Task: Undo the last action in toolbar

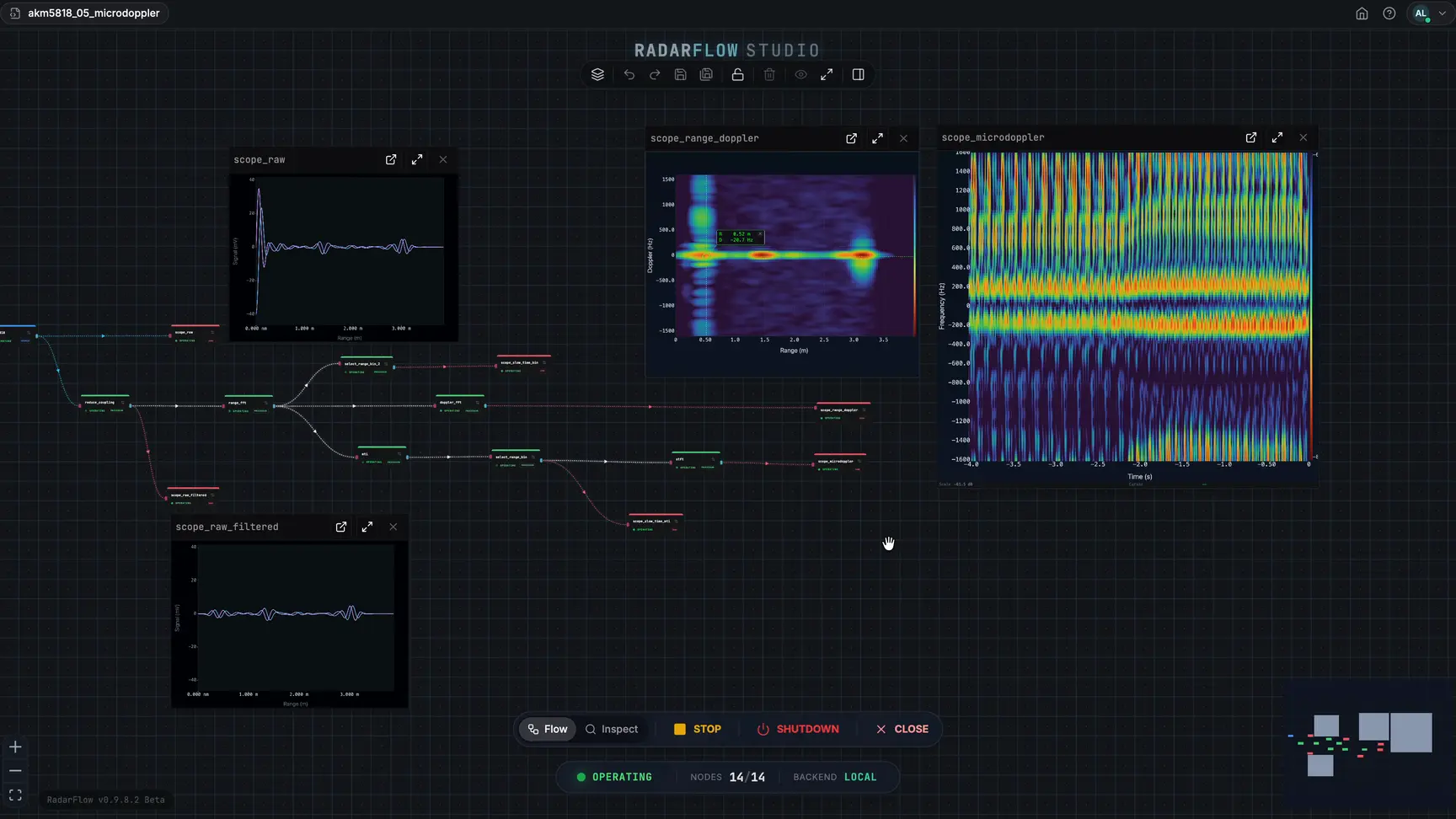Action: pos(629,74)
